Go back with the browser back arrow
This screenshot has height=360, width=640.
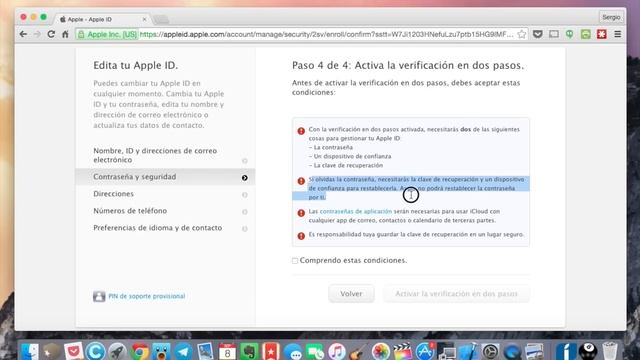coord(23,34)
